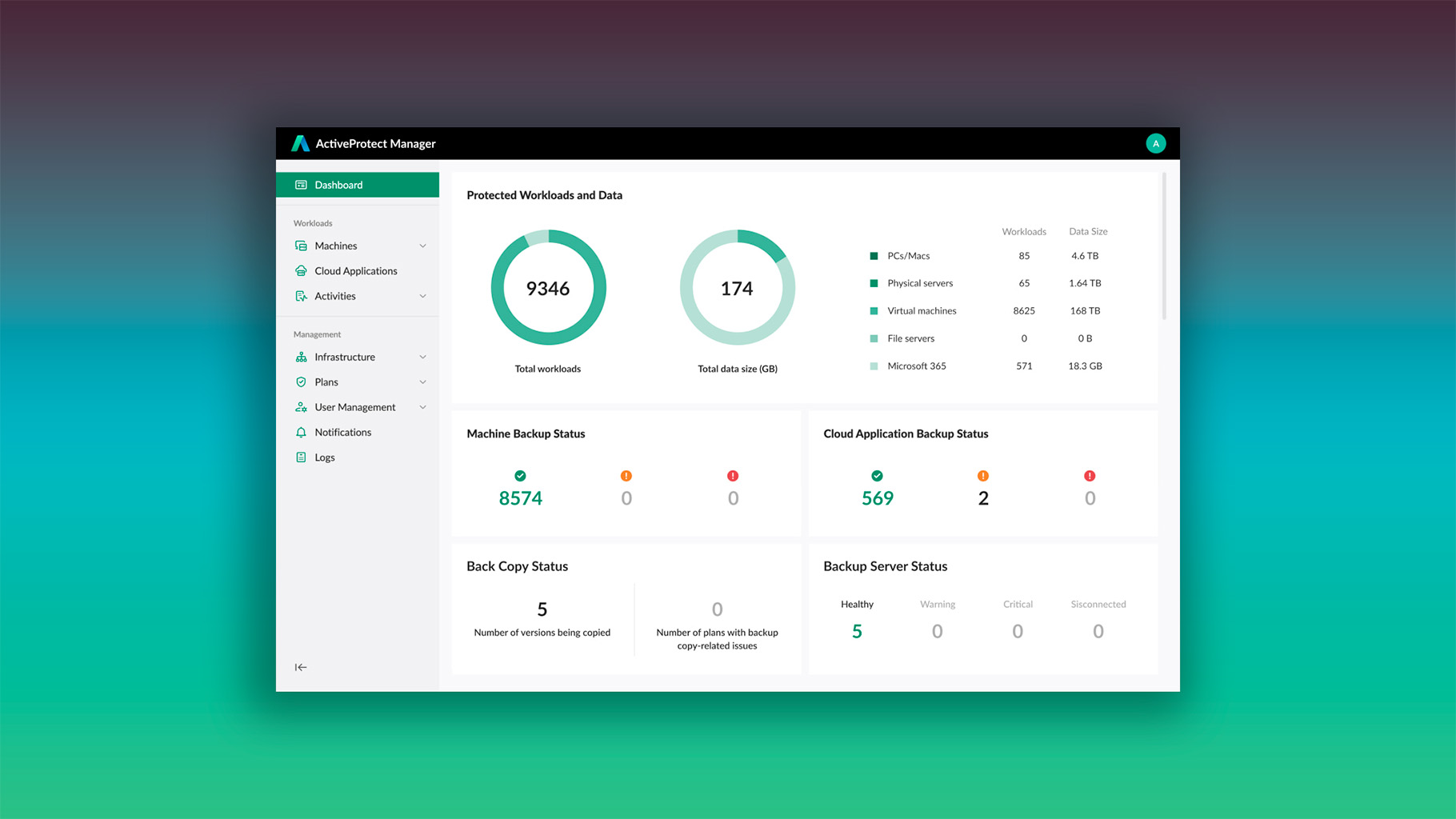Viewport: 1456px width, 819px height.
Task: Click the User Management sidebar icon
Action: click(x=301, y=407)
